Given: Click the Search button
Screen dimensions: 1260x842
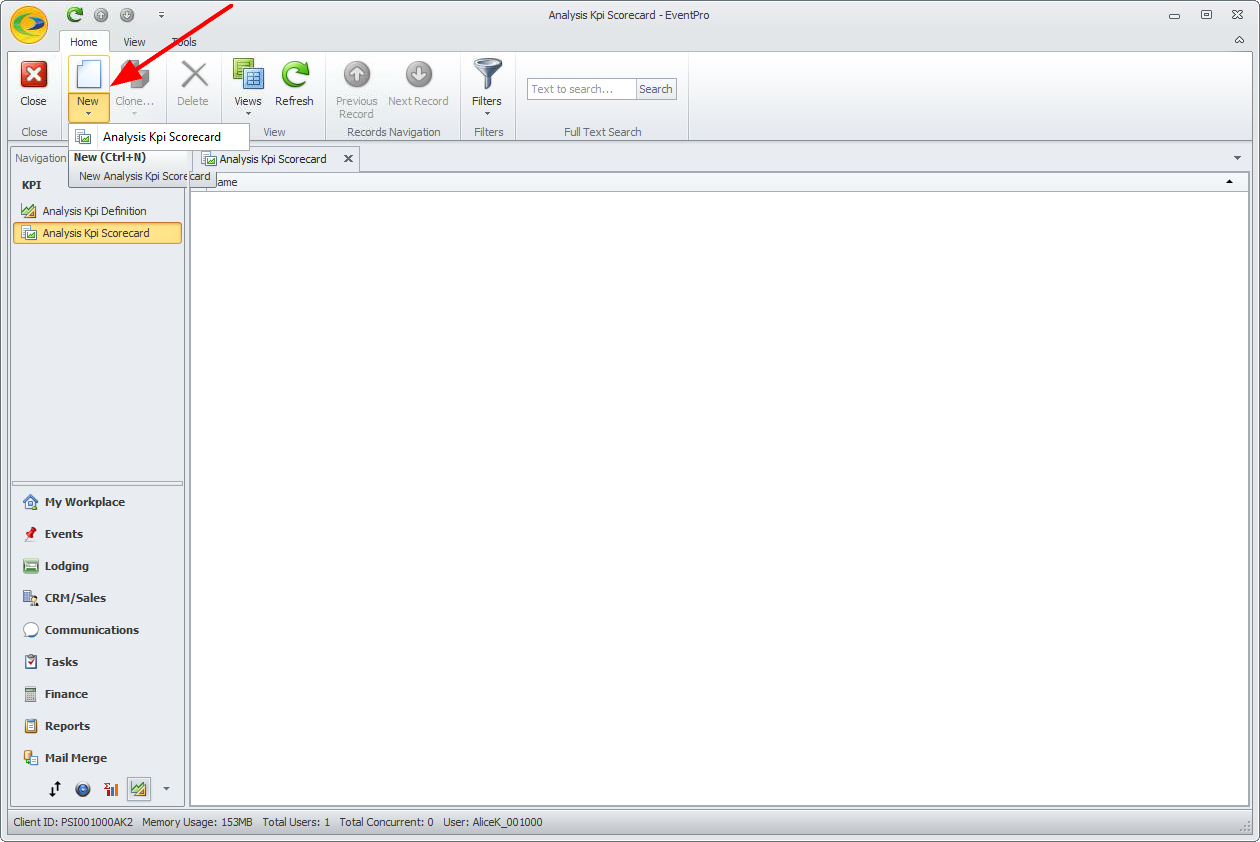Looking at the screenshot, I should [656, 89].
